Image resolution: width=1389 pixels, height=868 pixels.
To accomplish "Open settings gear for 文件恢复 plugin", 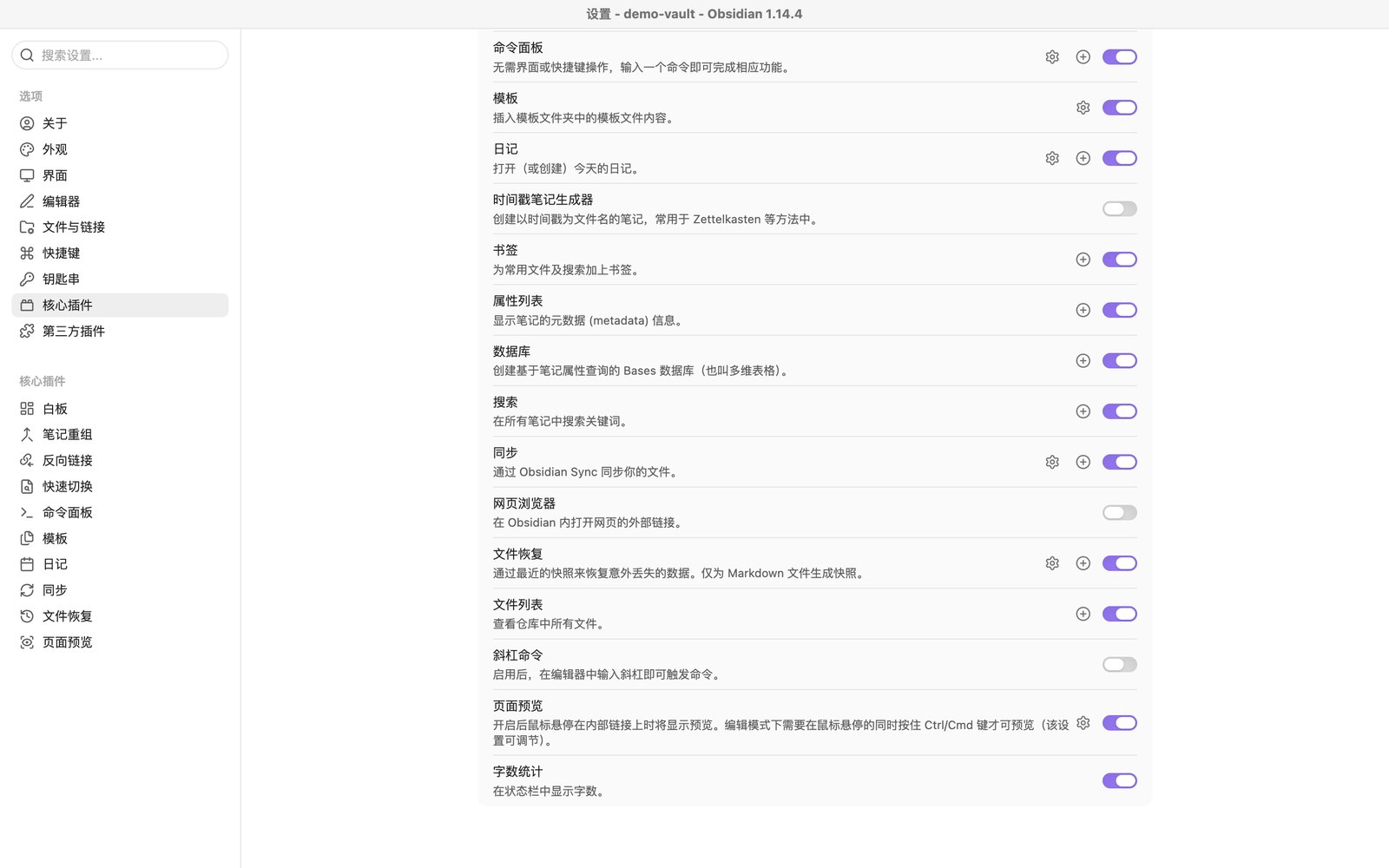I will tap(1052, 563).
